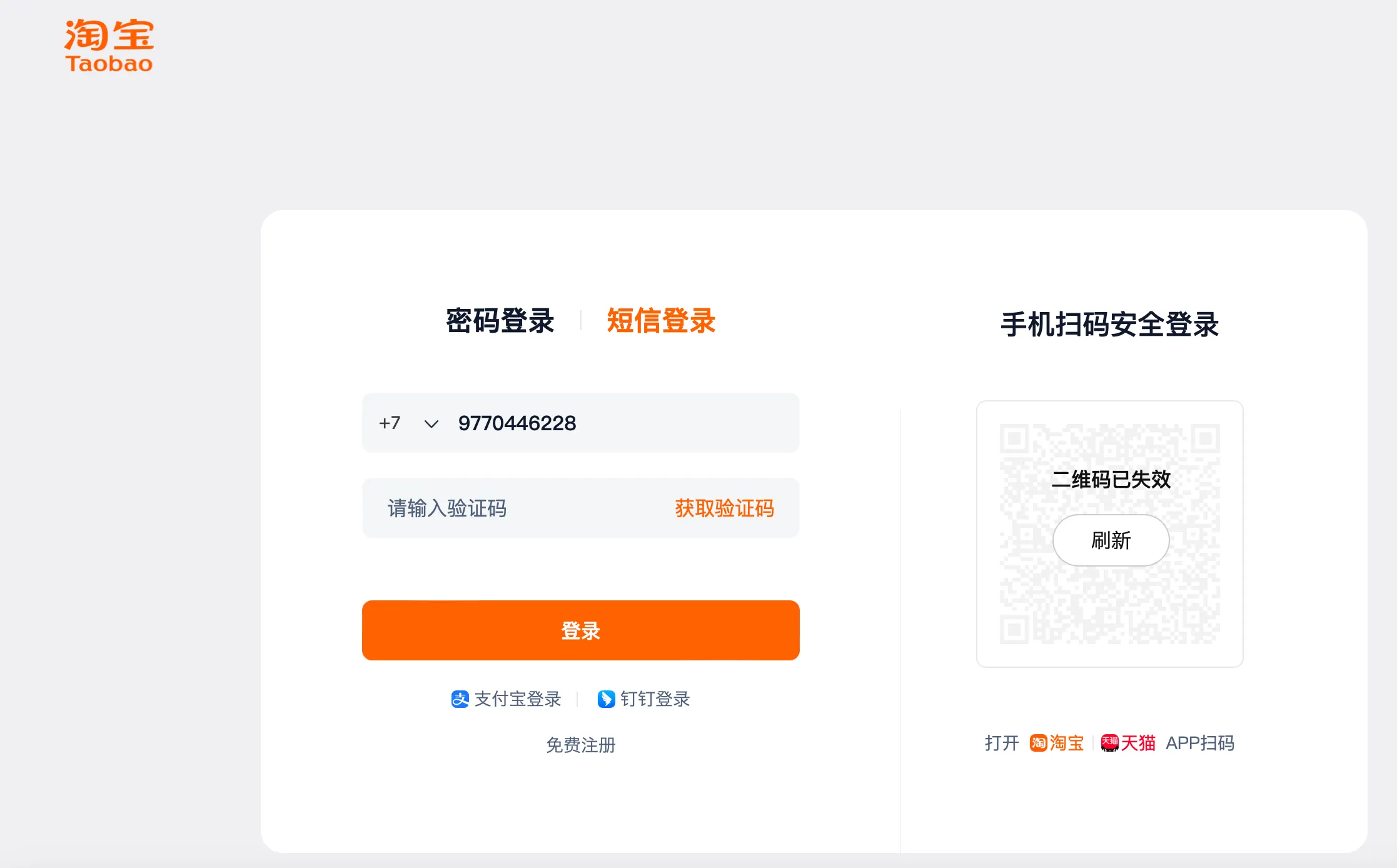
Task: Switch to 密码登录 tab
Action: (x=500, y=321)
